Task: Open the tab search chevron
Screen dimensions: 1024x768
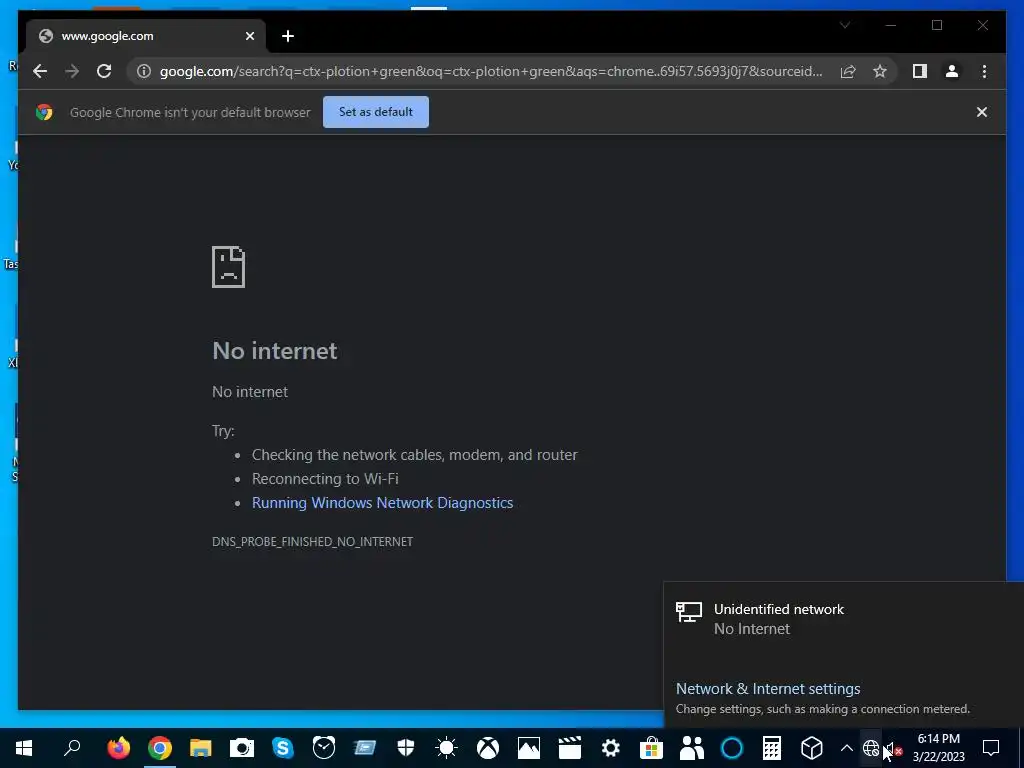Action: tap(844, 25)
